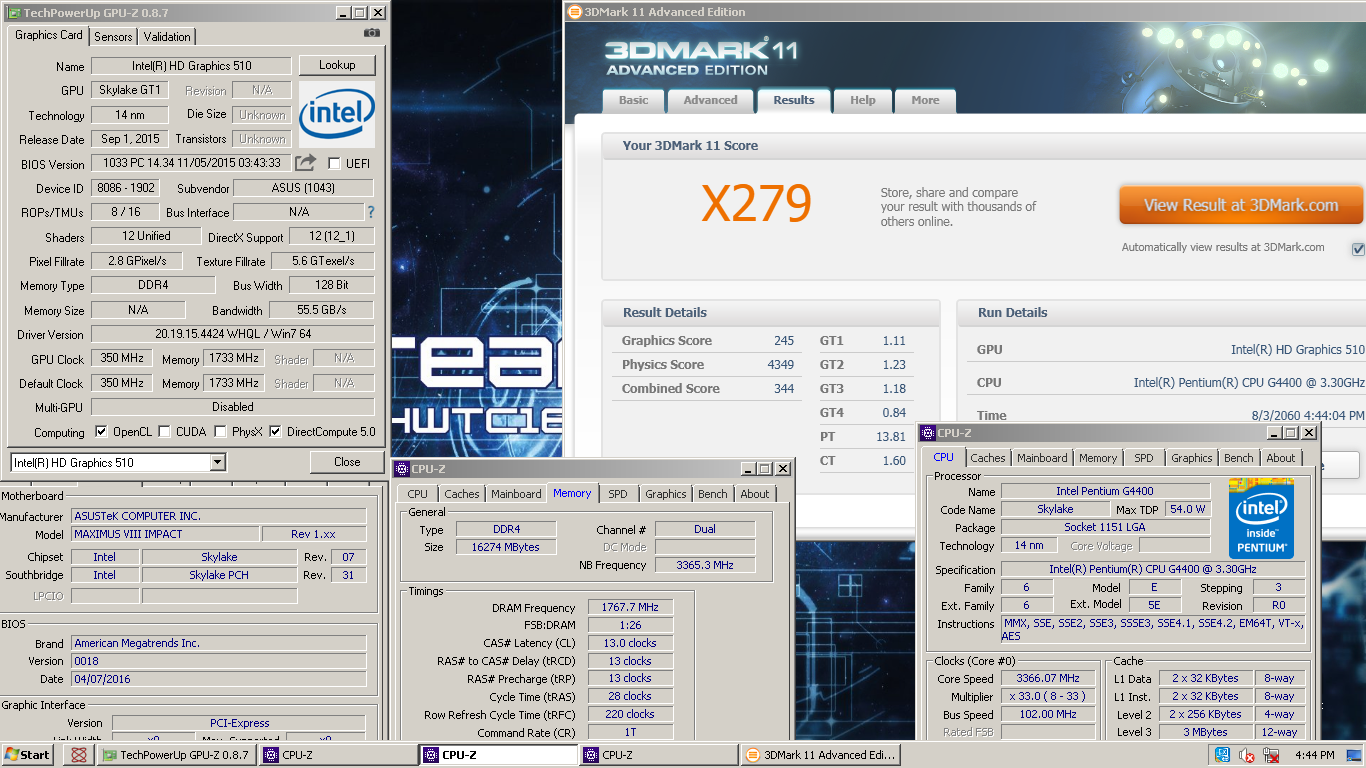Open the About tab in the CPU-Z processor window
Screen dimensions: 1366x768
point(1281,458)
